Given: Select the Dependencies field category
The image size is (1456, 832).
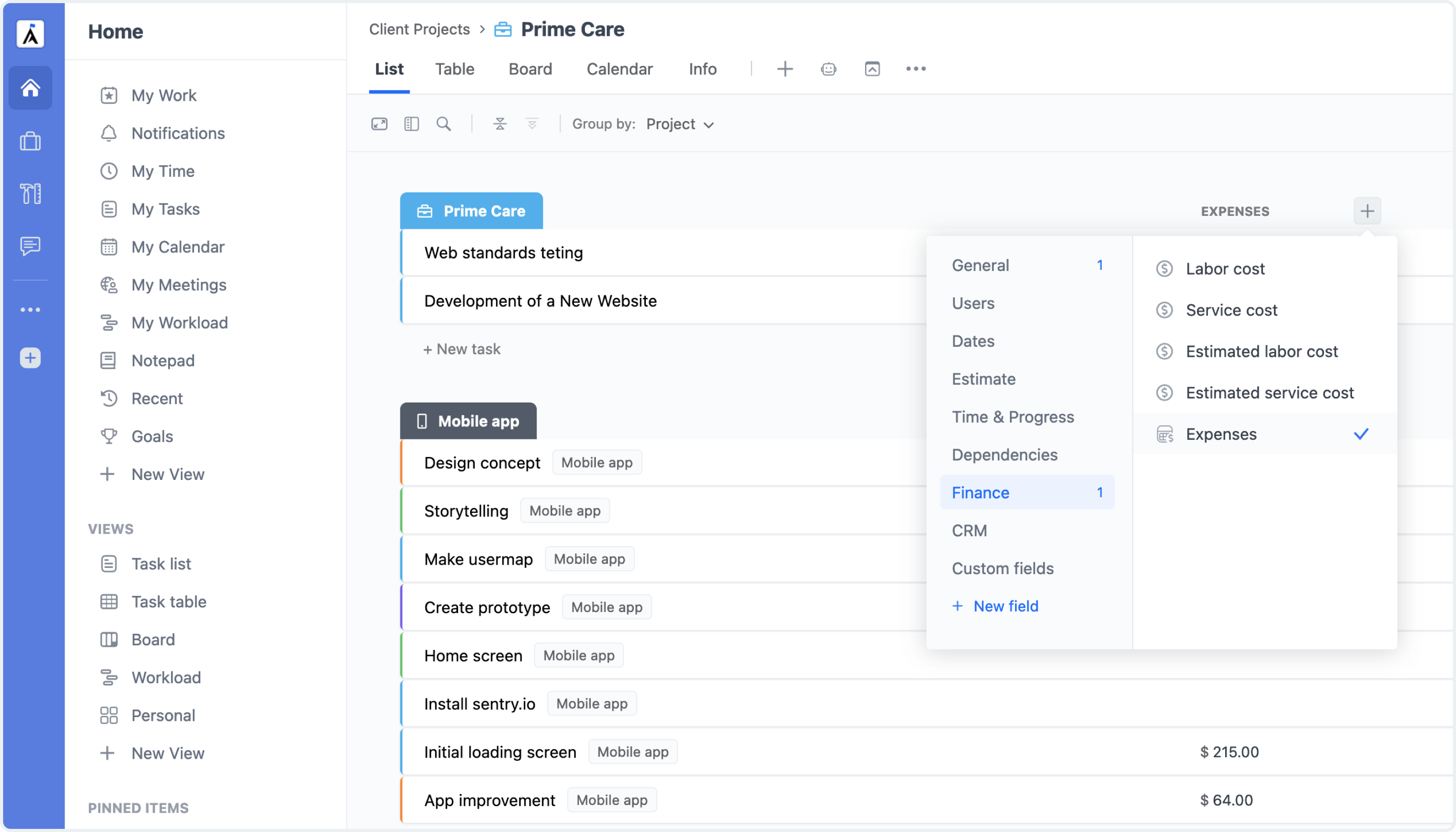Looking at the screenshot, I should [x=1028, y=455].
